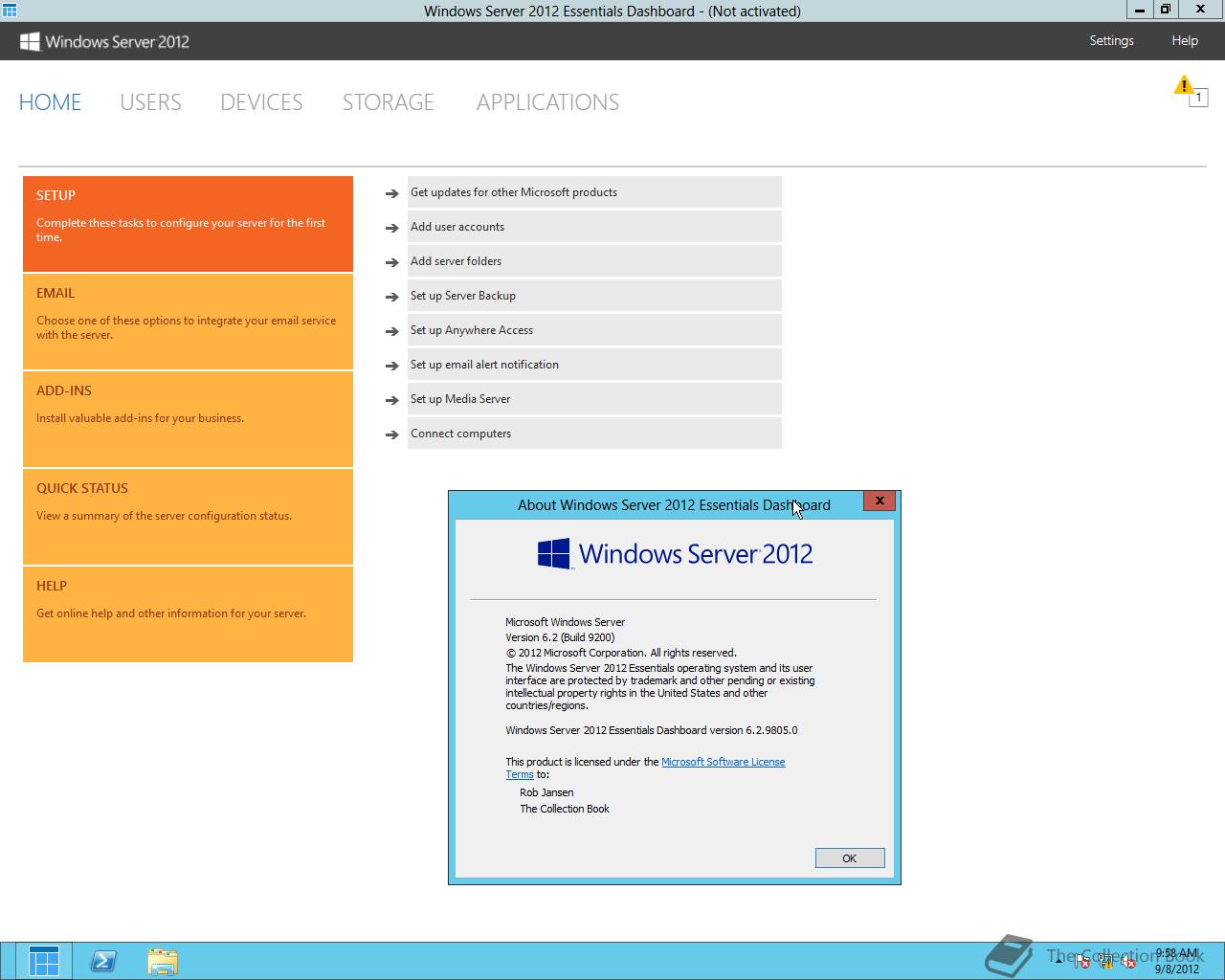Click the Add user accounts task

pos(594,227)
